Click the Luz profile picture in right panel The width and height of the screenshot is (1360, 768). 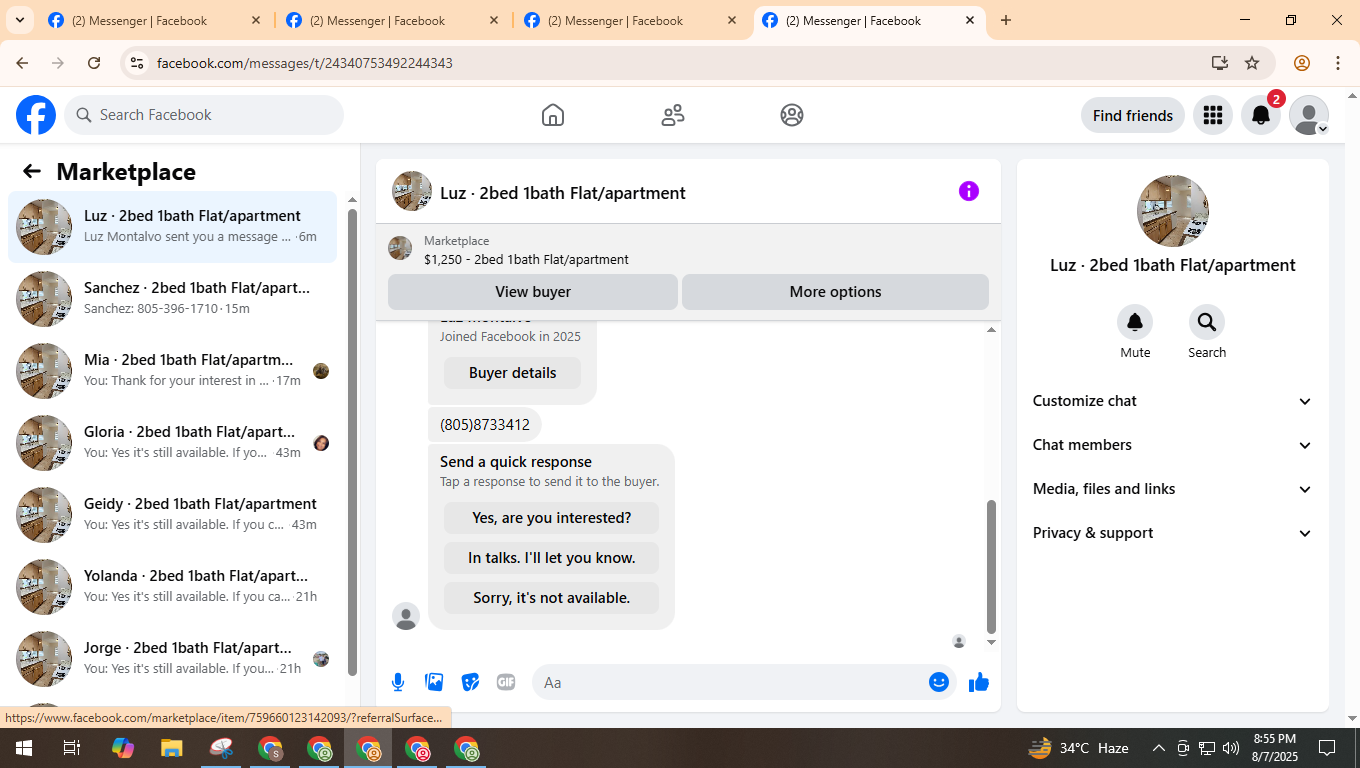(1173, 211)
